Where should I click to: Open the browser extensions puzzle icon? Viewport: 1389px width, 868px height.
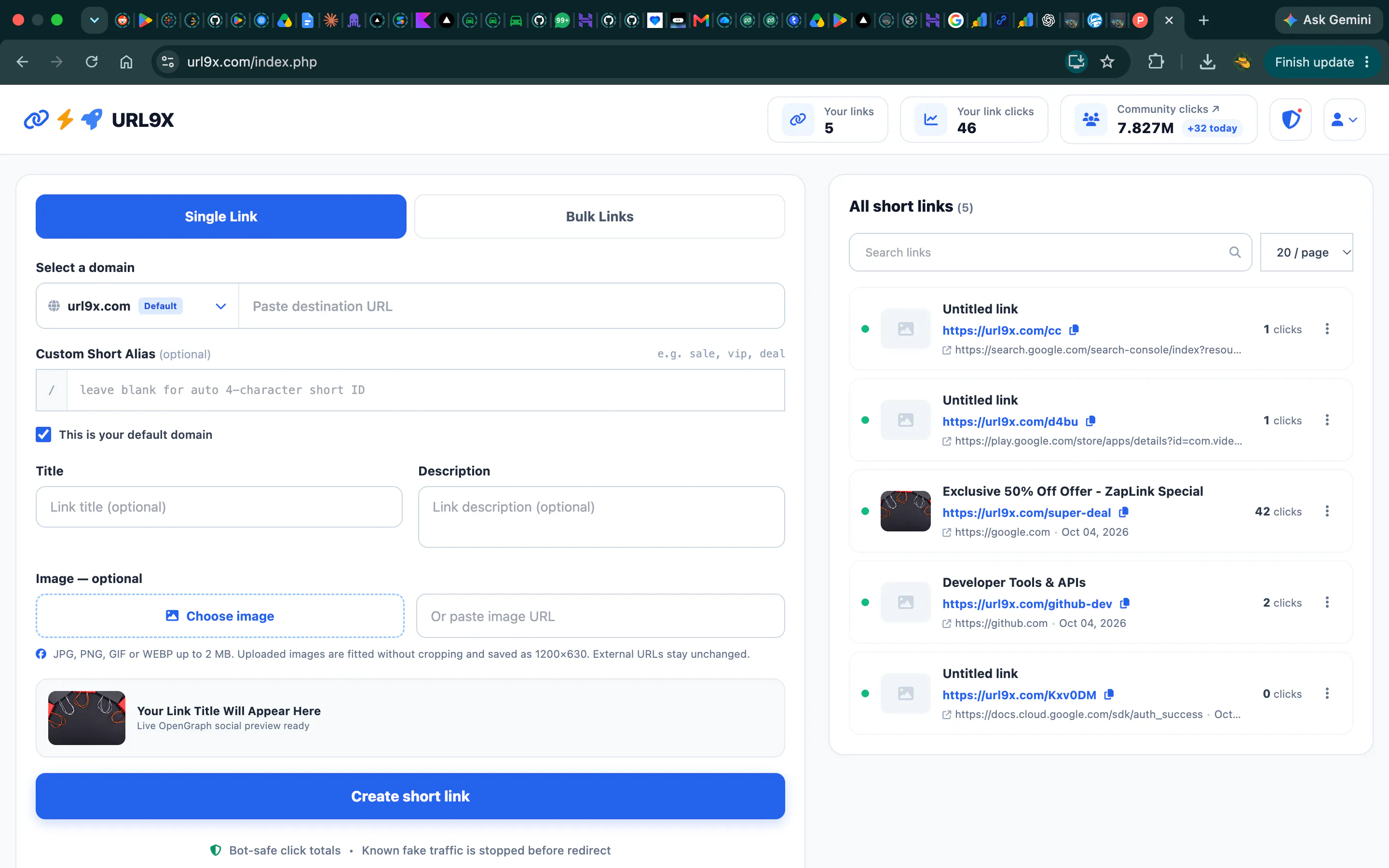click(1156, 62)
